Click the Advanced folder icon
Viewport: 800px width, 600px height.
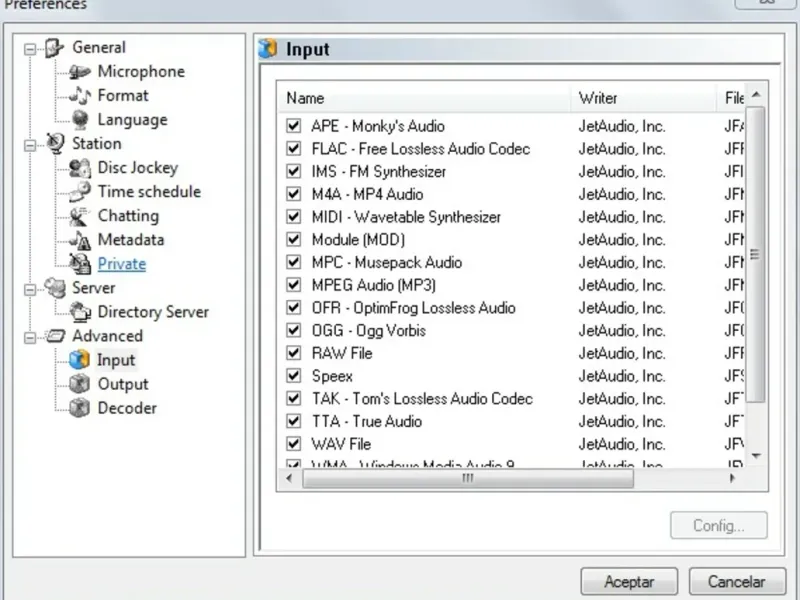pos(55,336)
